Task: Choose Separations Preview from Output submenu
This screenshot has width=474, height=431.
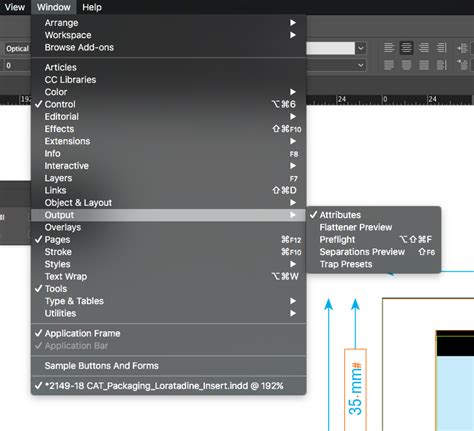Action: [x=374, y=252]
